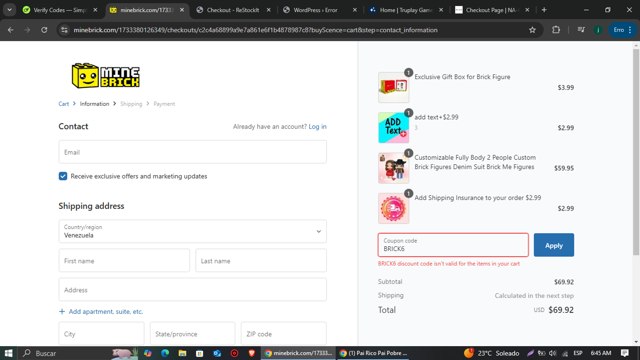
Task: Open the Chrome three-dot menu
Action: pos(630,30)
